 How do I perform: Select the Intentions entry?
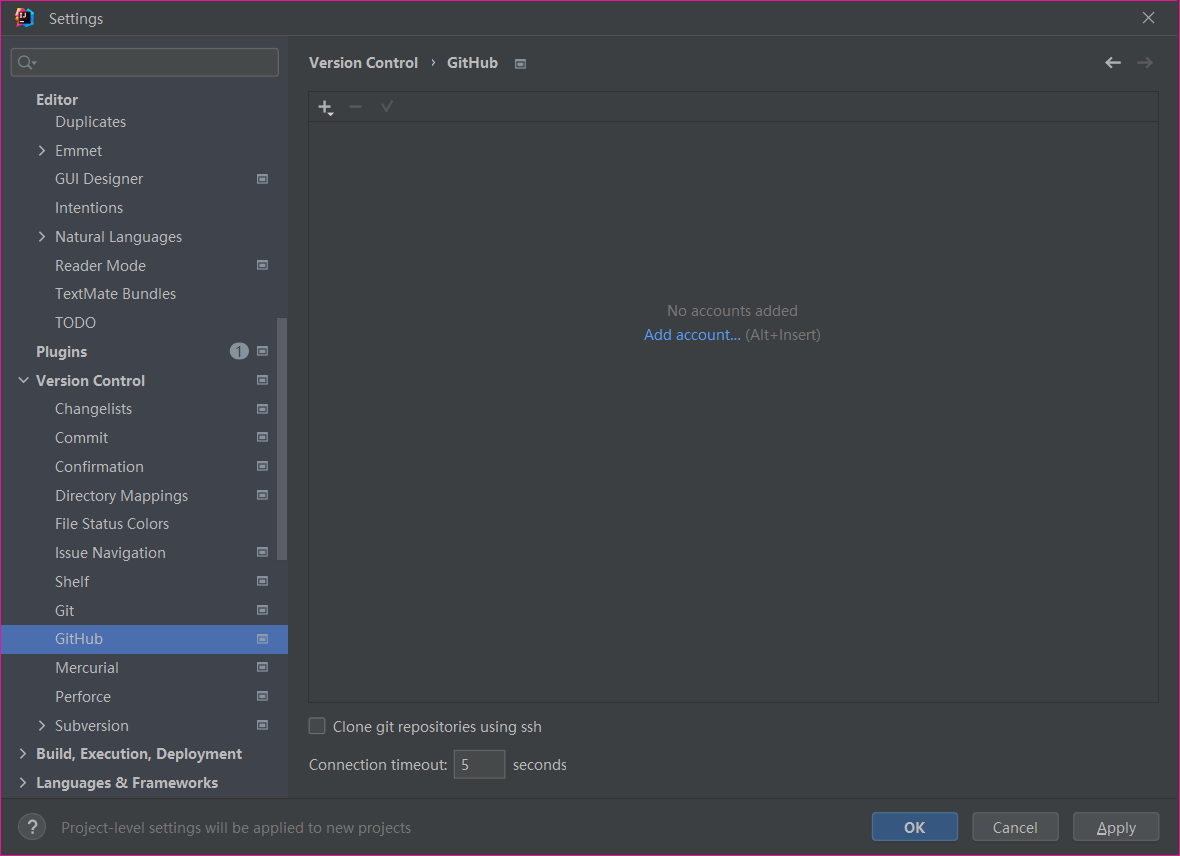click(89, 208)
